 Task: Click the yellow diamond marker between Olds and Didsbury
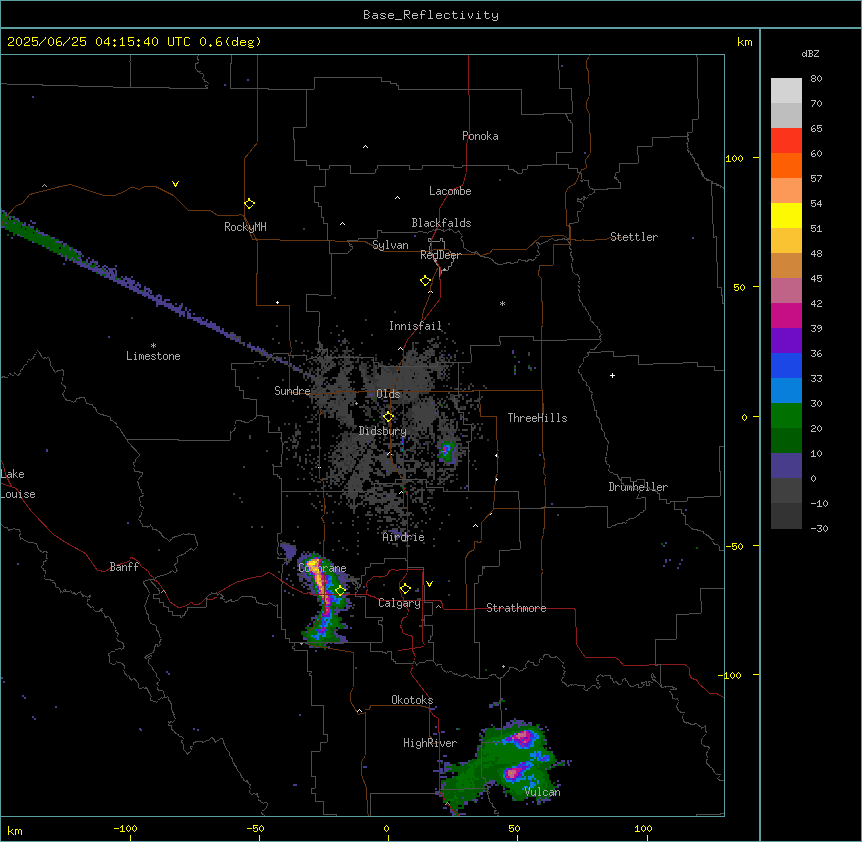point(388,417)
